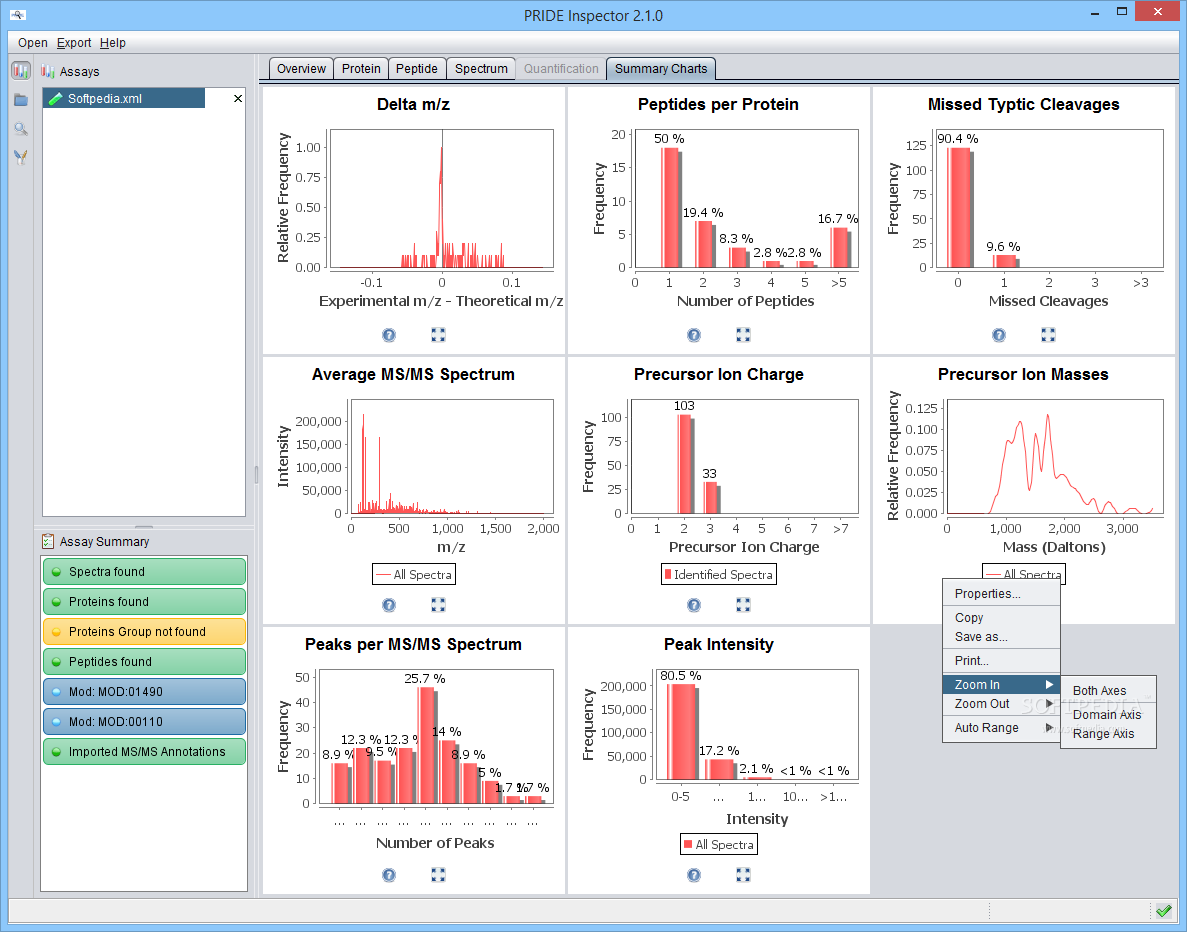Expand the Zoom In submenu
1187x932 pixels.
pyautogui.click(x=1001, y=684)
